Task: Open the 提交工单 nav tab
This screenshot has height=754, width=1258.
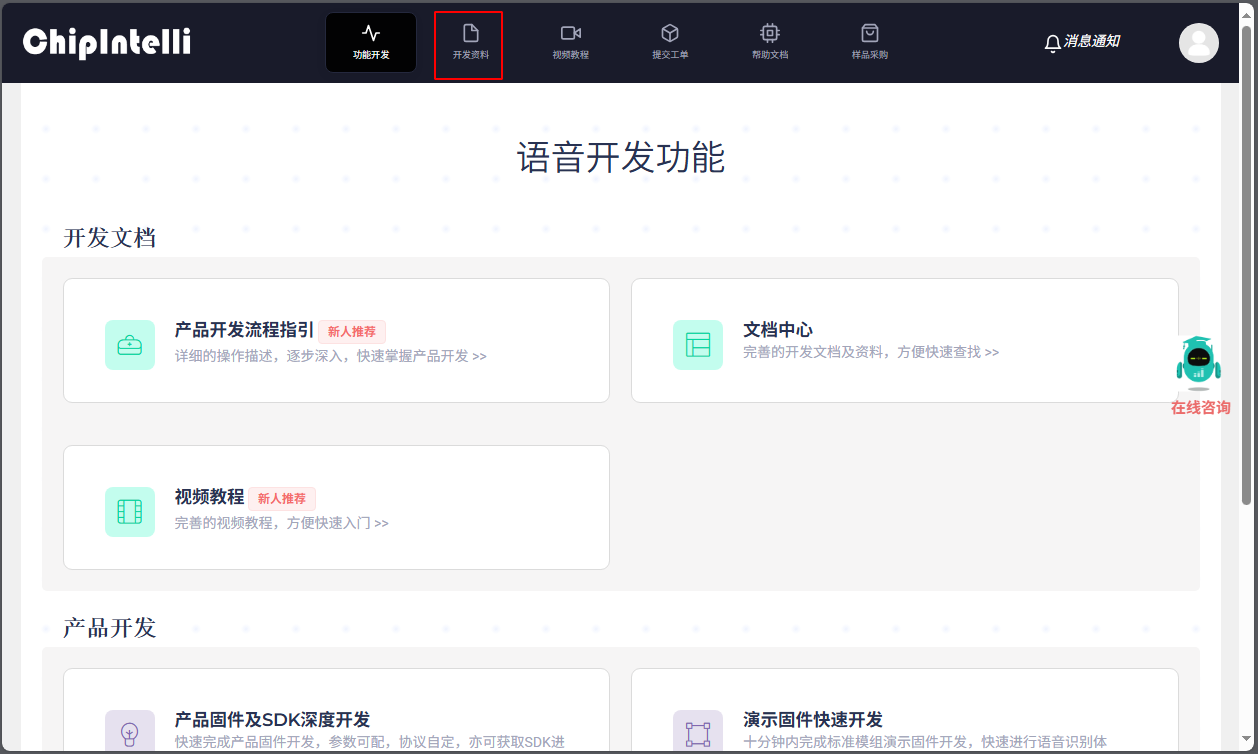Action: pyautogui.click(x=670, y=42)
